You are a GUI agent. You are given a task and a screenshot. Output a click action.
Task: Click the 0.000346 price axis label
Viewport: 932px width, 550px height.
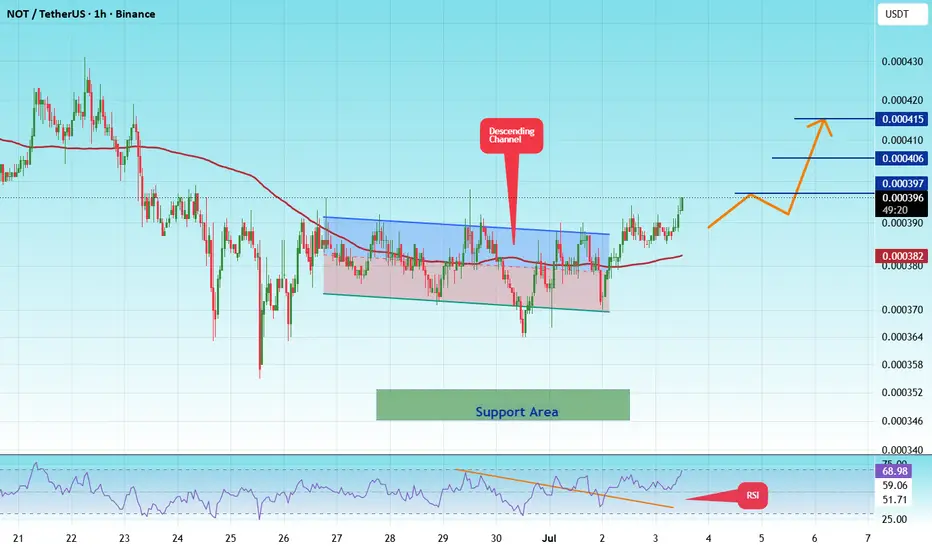(x=902, y=421)
